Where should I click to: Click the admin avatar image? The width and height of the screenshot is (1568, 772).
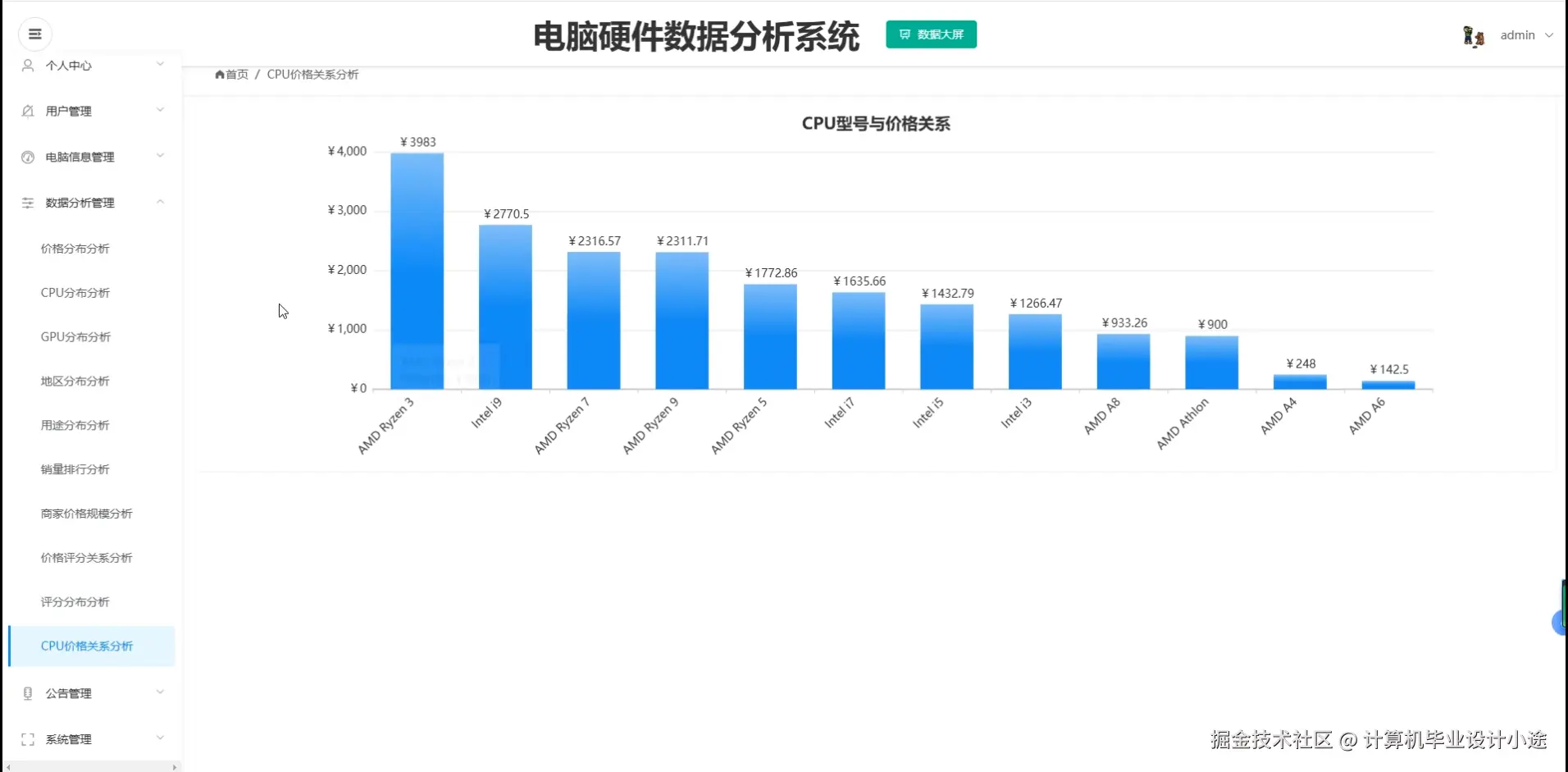(1475, 34)
